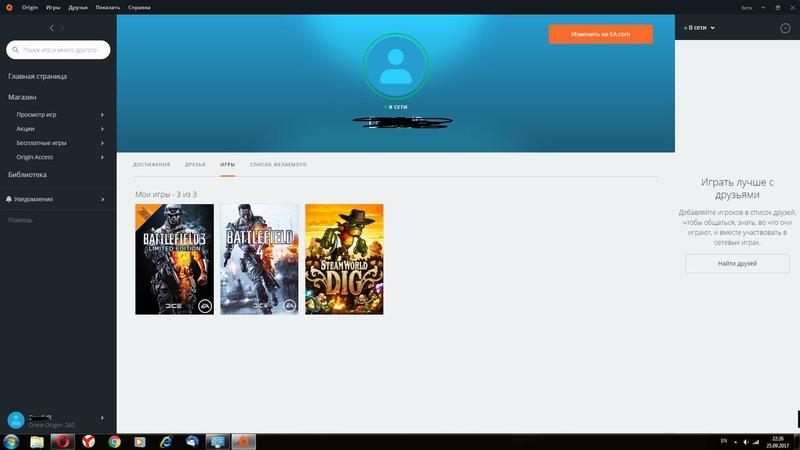Click Изменить на EA.com button
This screenshot has width=800, height=450.
point(601,34)
